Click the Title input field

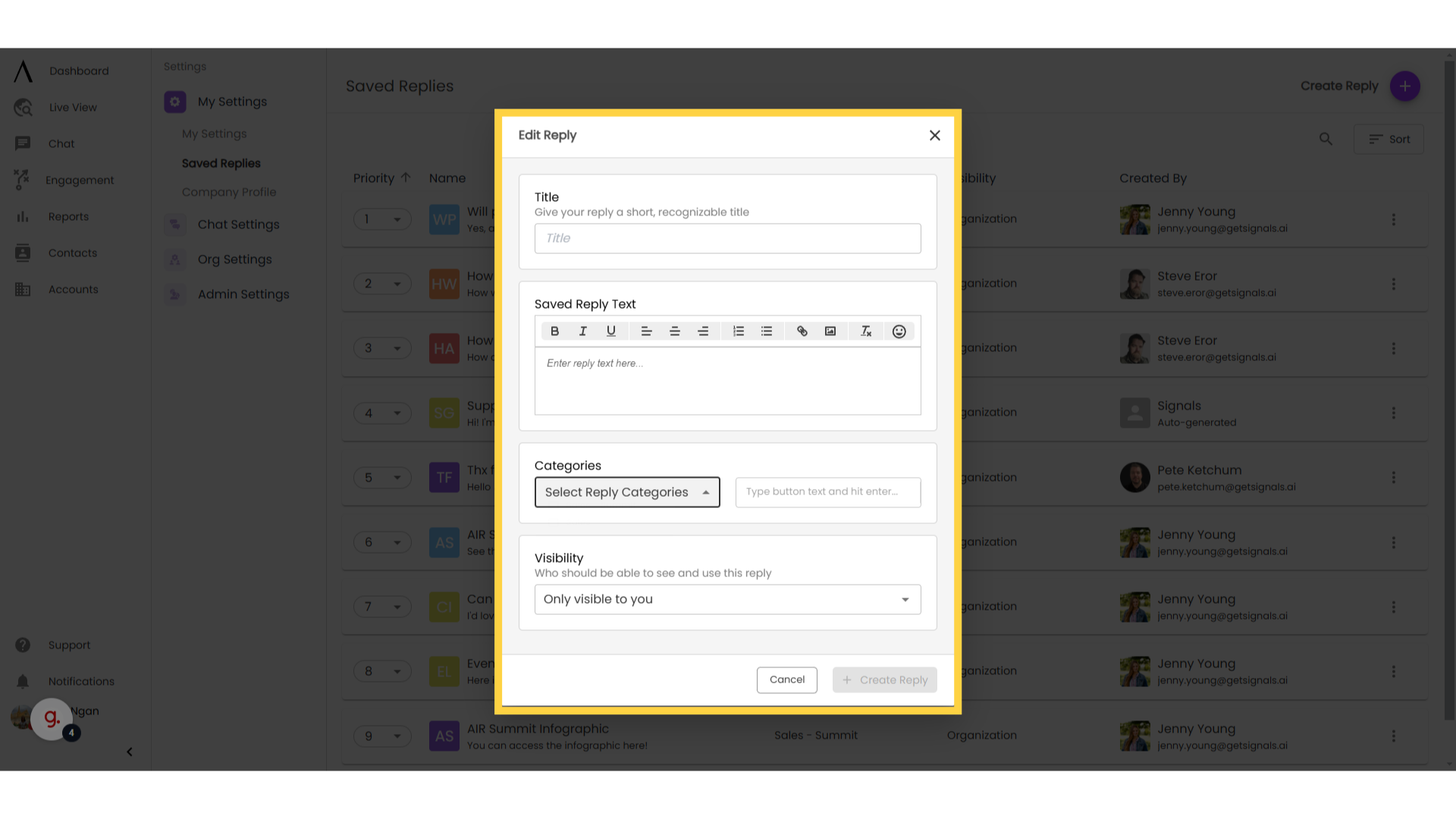click(728, 238)
